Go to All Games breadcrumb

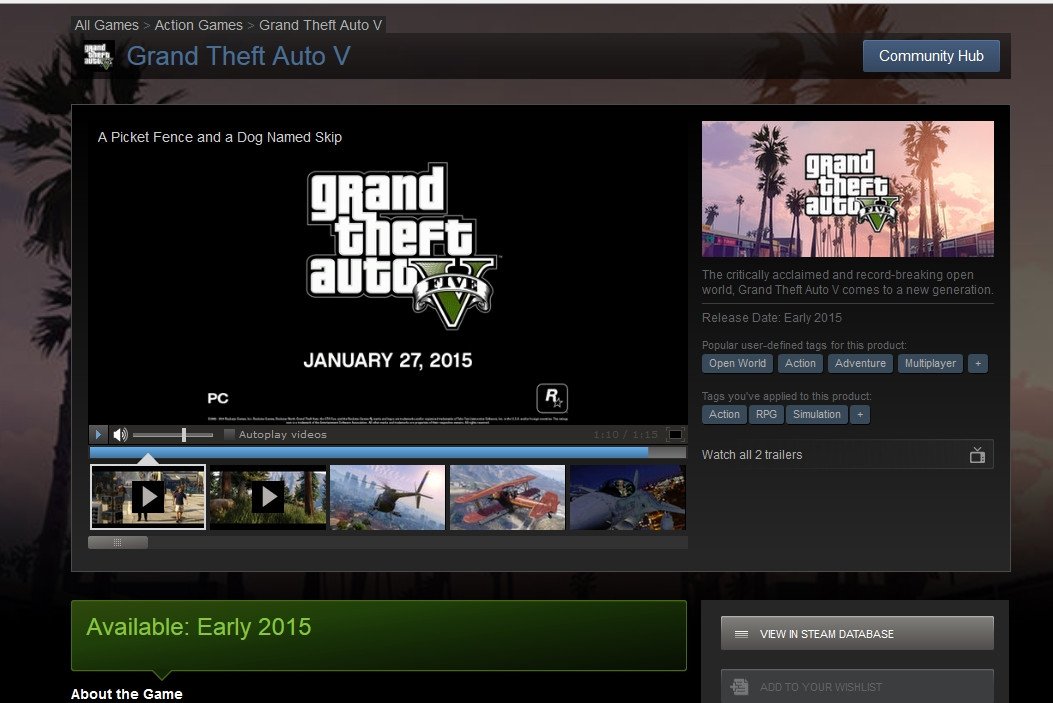[106, 25]
